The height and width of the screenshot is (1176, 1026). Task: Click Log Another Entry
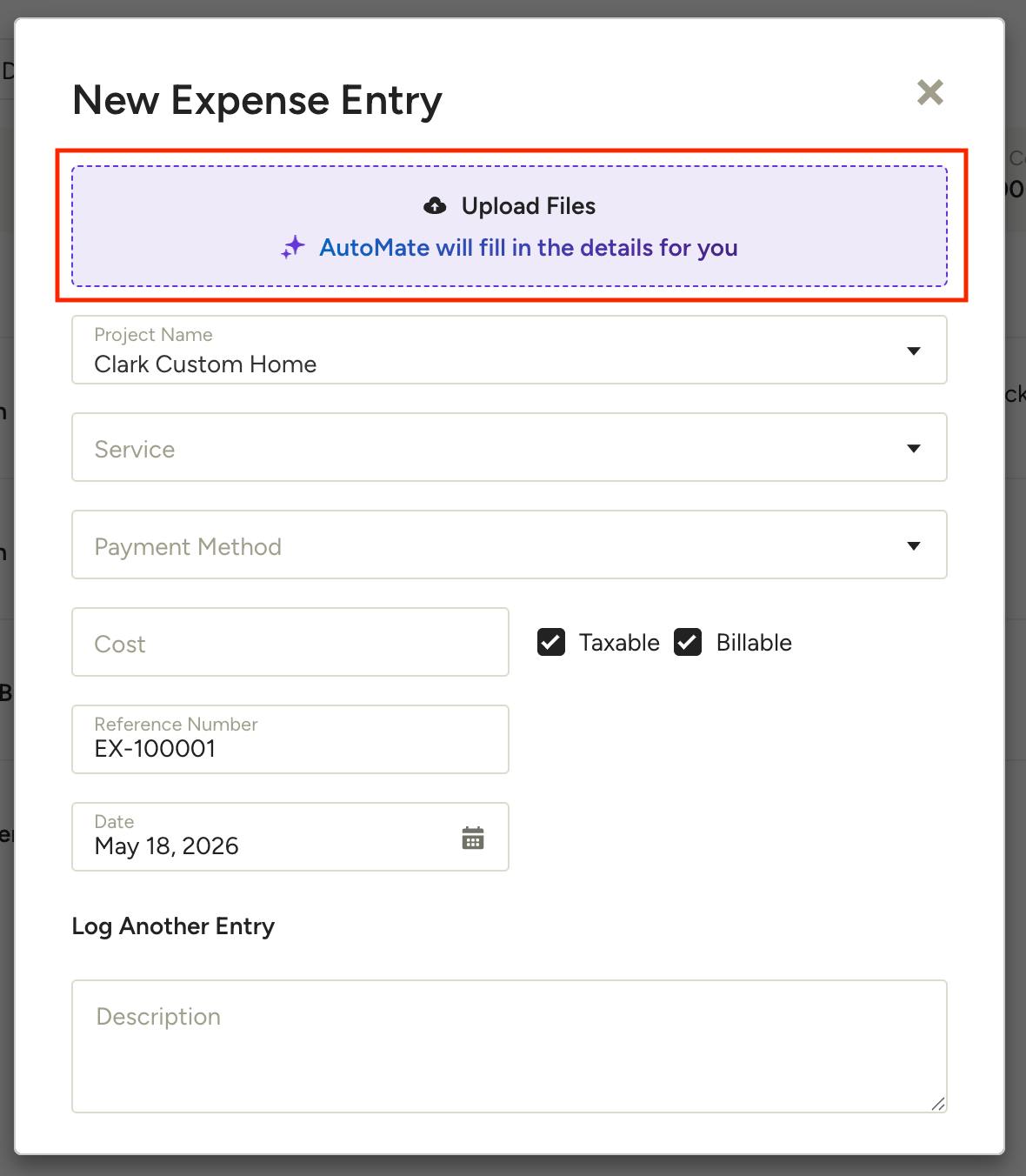[173, 926]
